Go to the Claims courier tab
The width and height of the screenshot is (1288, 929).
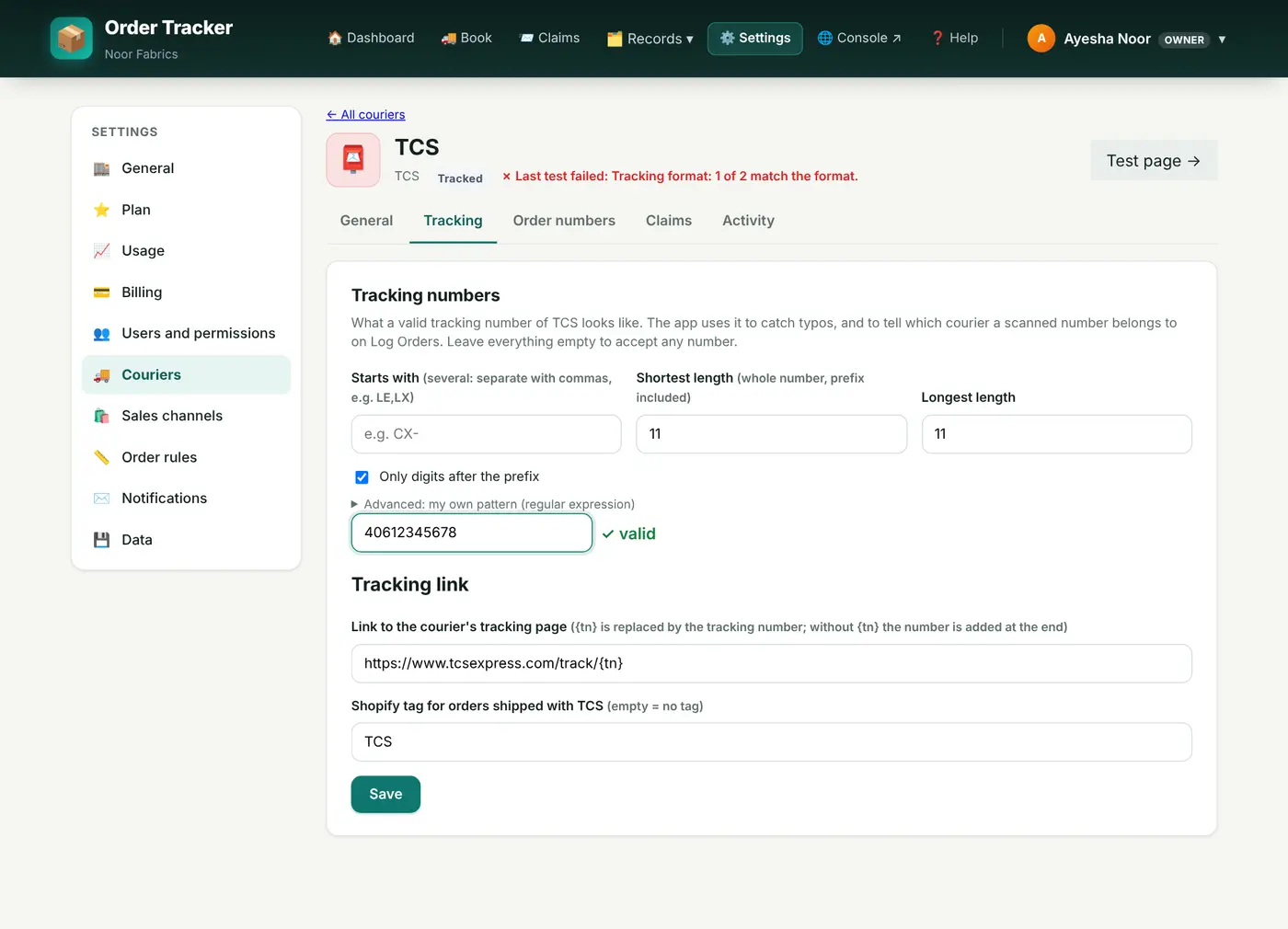(x=669, y=221)
